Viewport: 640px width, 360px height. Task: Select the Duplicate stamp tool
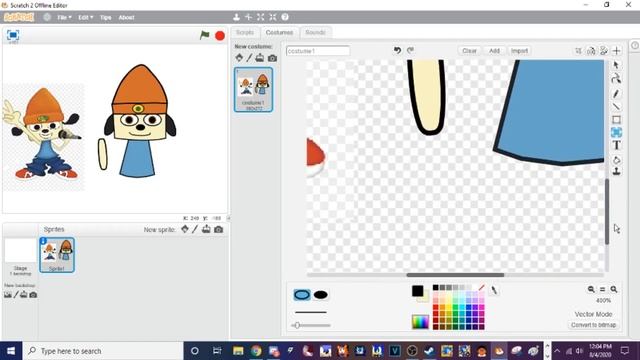[616, 171]
